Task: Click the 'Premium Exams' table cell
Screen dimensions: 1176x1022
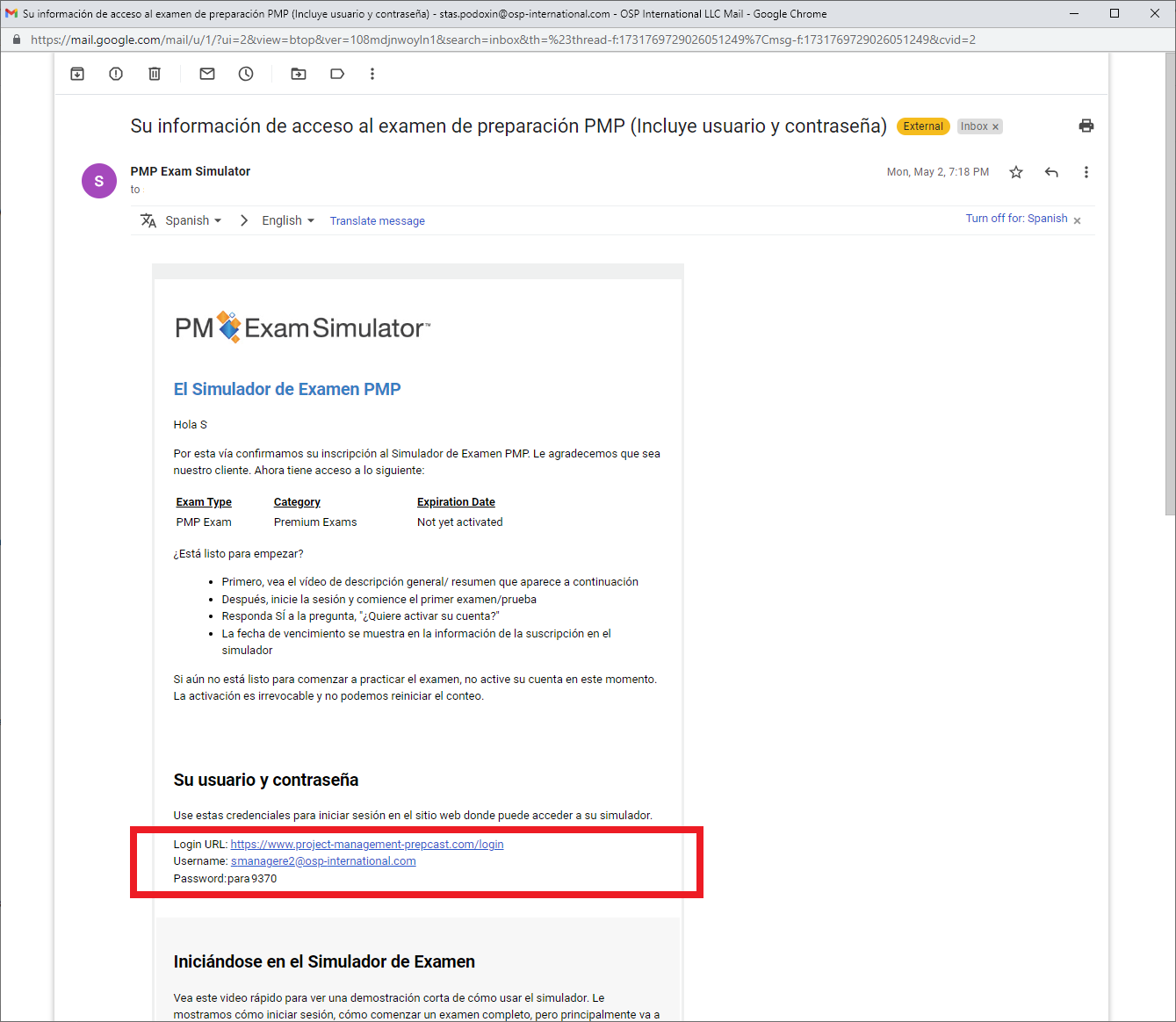Action: (x=315, y=522)
